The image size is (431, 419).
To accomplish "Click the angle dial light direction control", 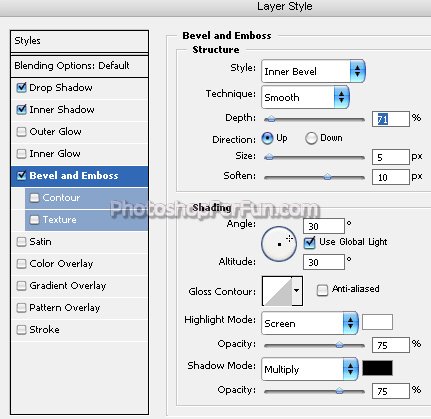I will click(279, 244).
